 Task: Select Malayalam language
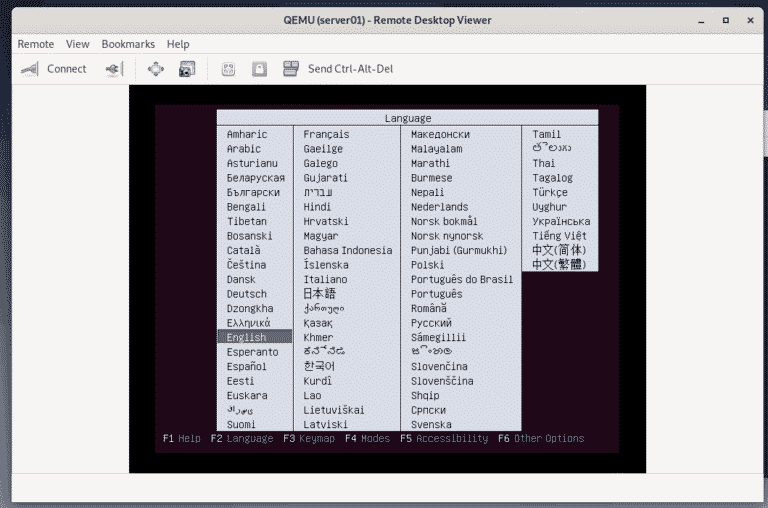pyautogui.click(x=436, y=149)
